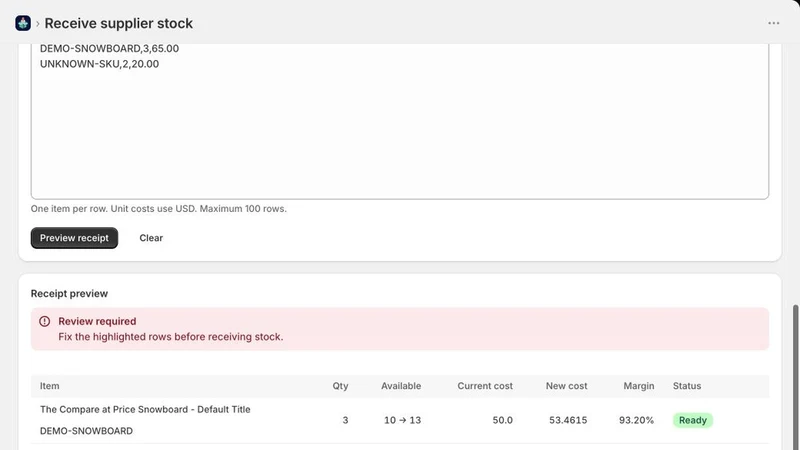This screenshot has width=800, height=450.
Task: Click the Available column header
Action: pyautogui.click(x=401, y=386)
